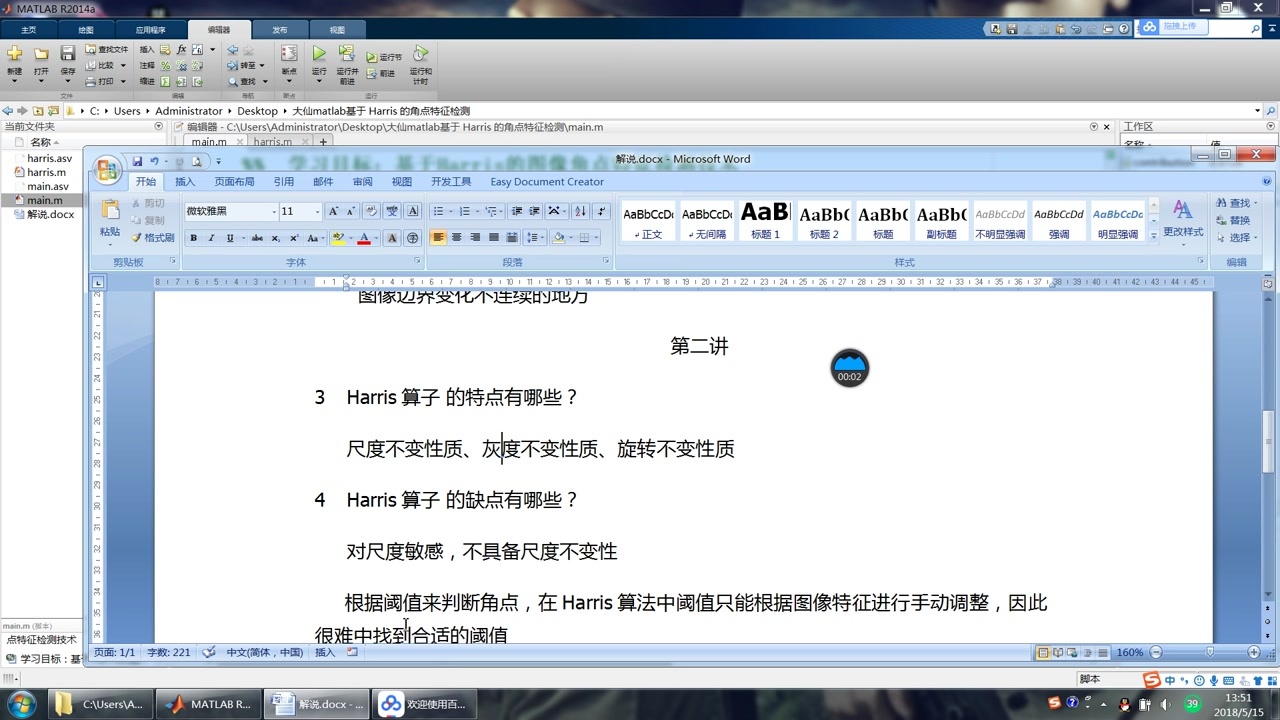This screenshot has width=1280, height=720.
Task: Open the font name dropdown (微软雅黑)
Action: (274, 211)
